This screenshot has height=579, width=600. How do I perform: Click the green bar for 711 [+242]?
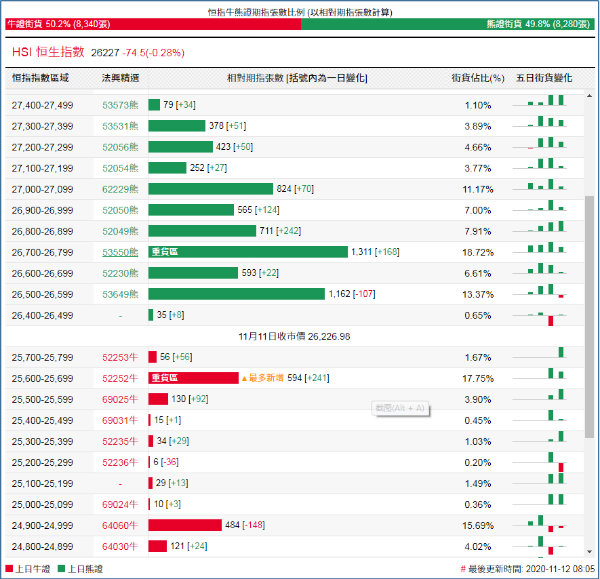point(202,231)
